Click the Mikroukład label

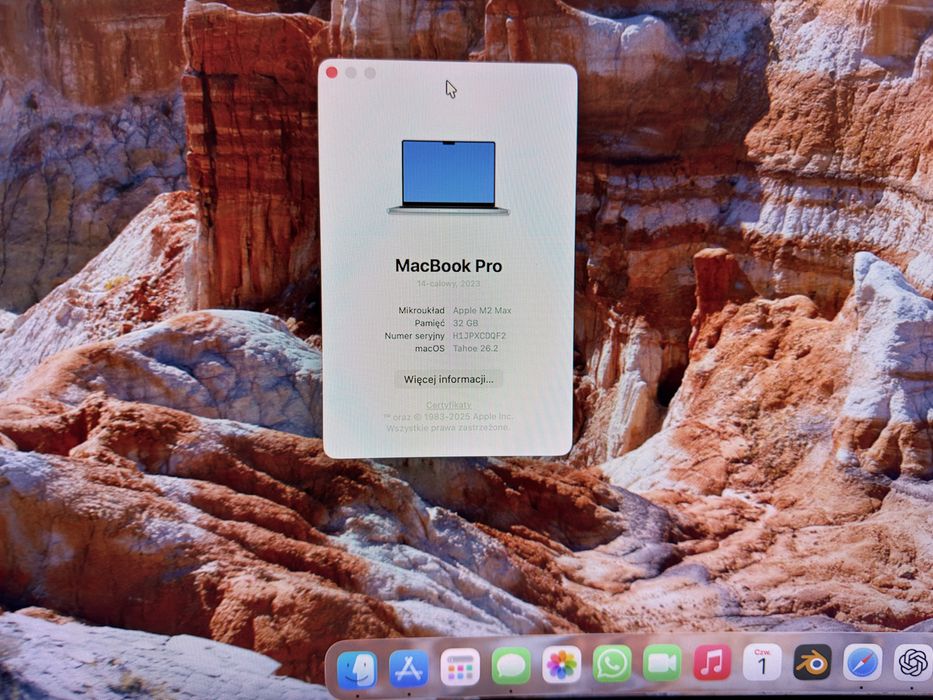(x=421, y=310)
